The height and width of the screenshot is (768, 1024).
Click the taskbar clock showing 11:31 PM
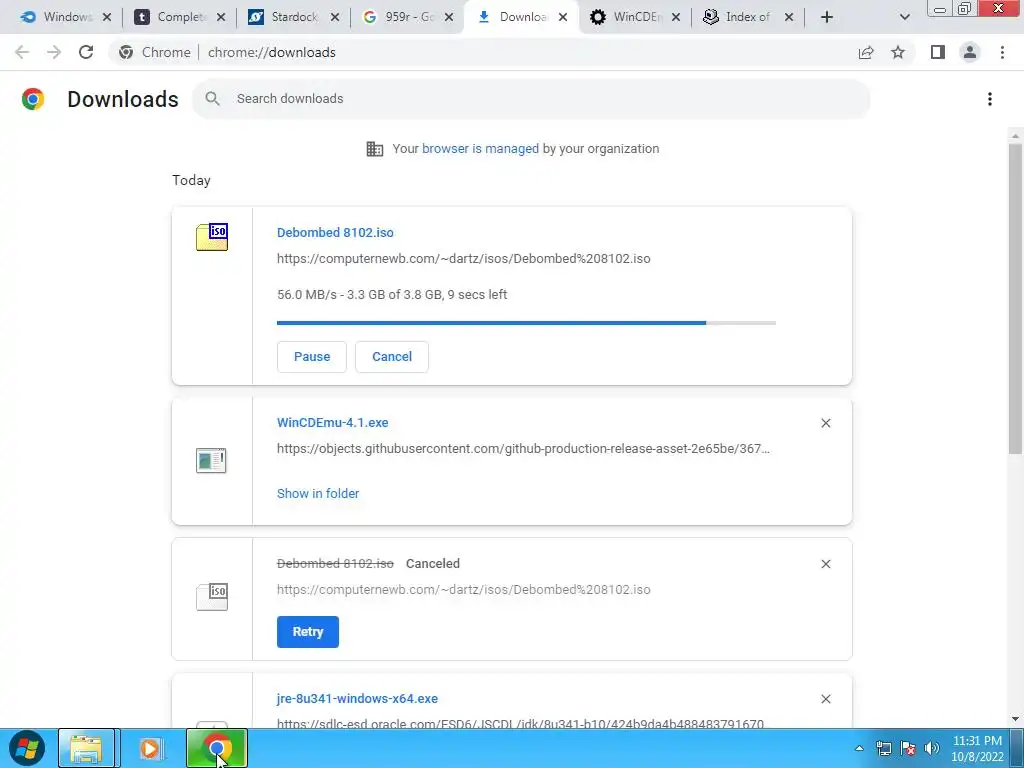[977, 748]
